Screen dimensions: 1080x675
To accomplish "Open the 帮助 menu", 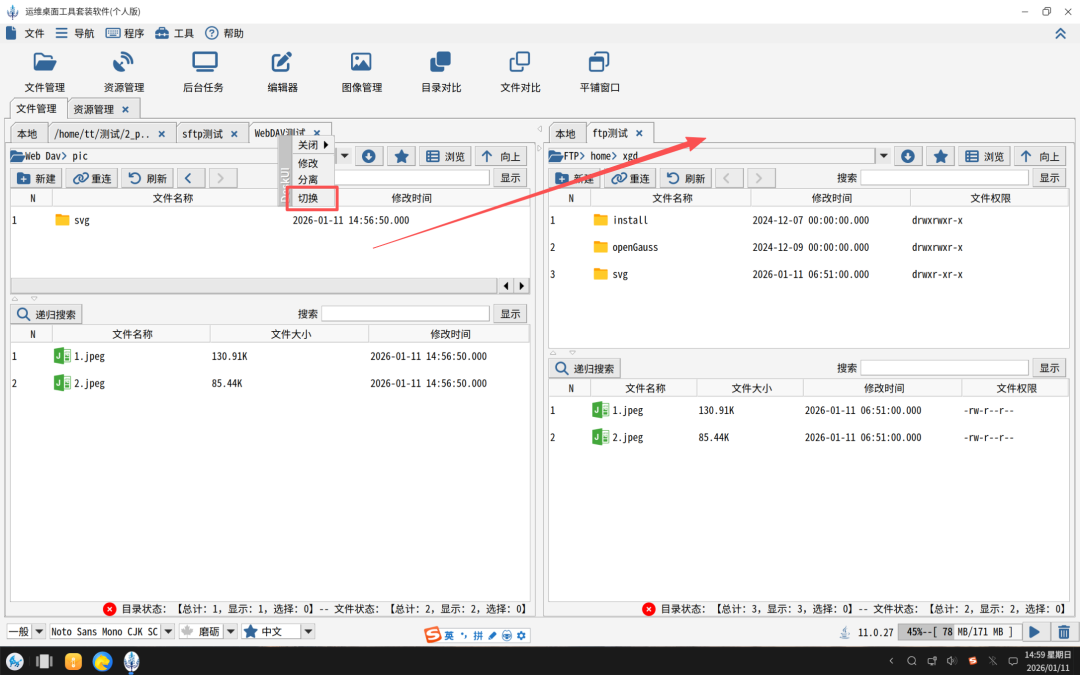I will point(225,33).
